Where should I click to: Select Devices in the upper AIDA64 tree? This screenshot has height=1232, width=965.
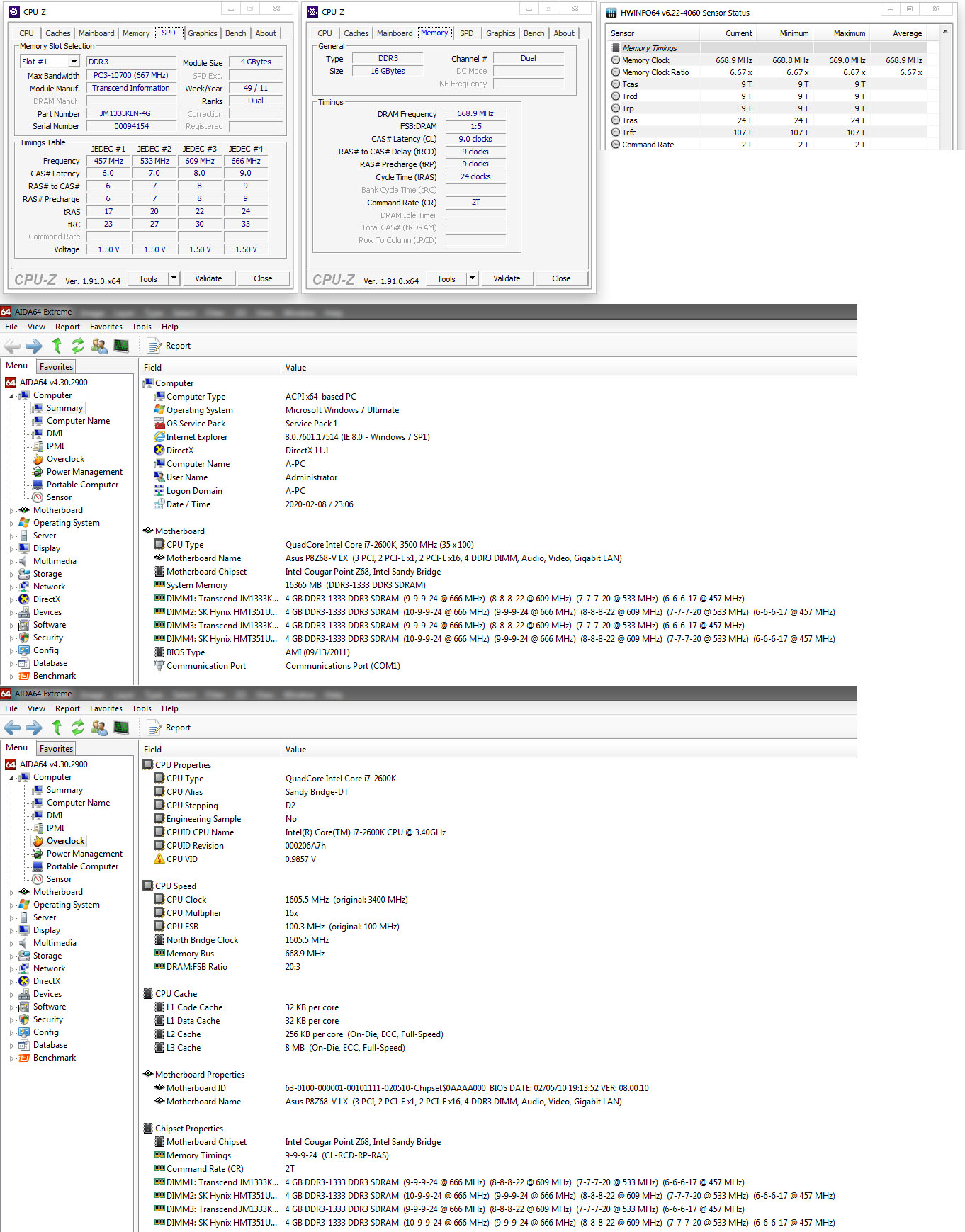47,612
